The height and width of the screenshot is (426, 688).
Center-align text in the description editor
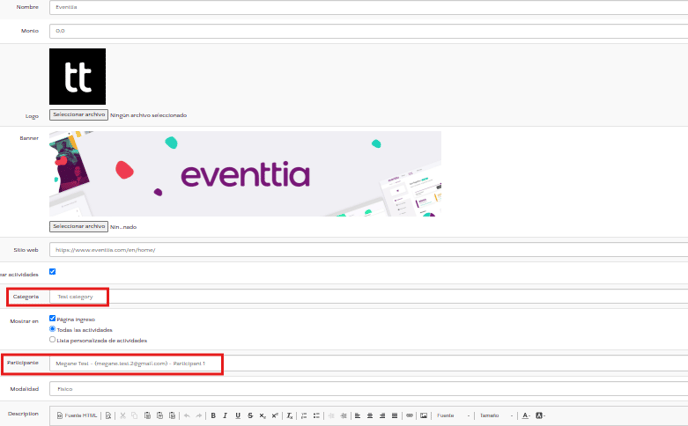[370, 414]
